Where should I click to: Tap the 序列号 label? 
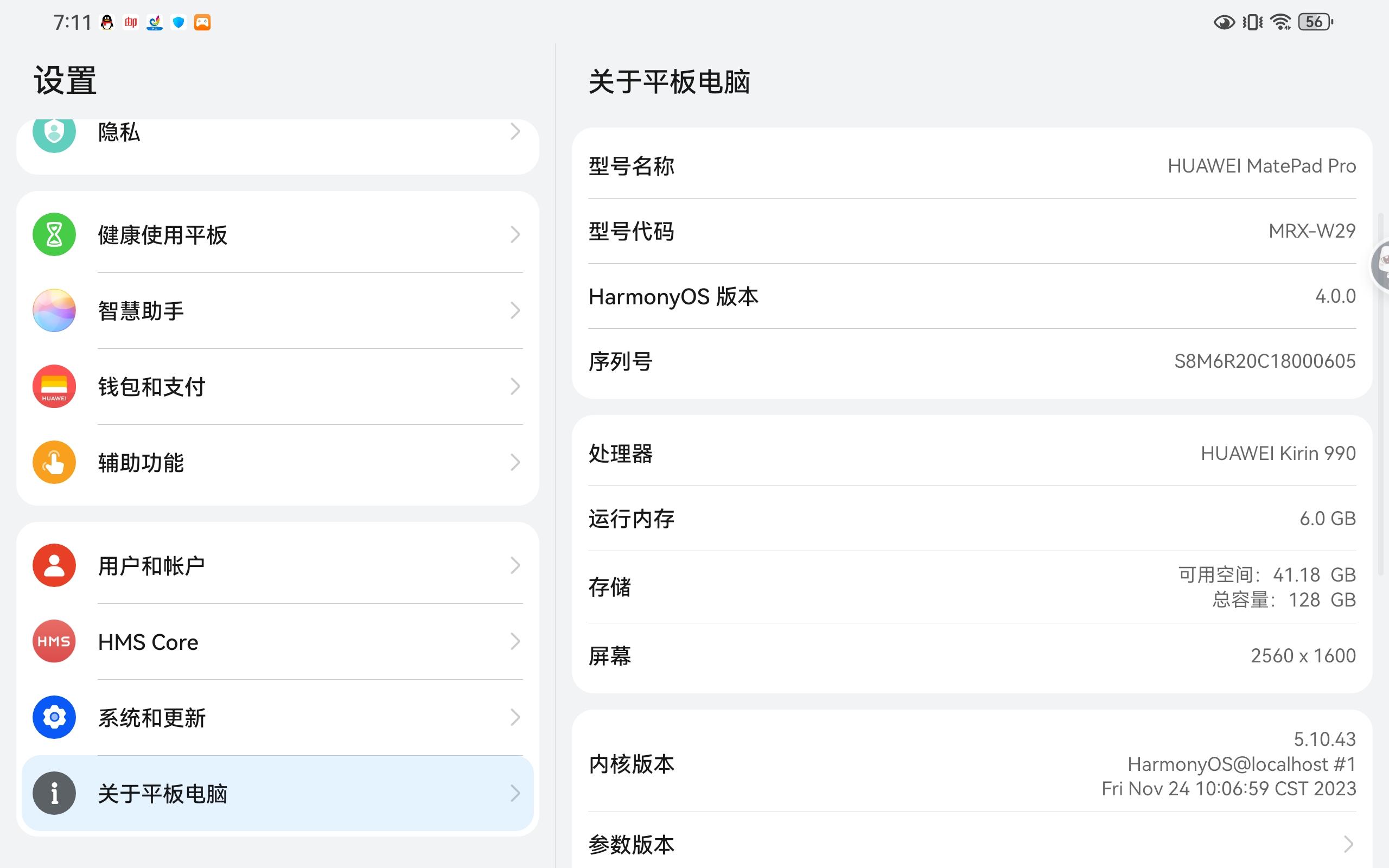coord(621,362)
